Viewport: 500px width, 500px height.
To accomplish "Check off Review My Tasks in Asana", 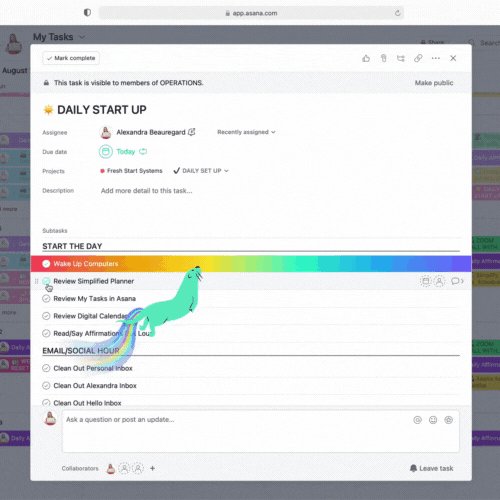I will coord(46,298).
